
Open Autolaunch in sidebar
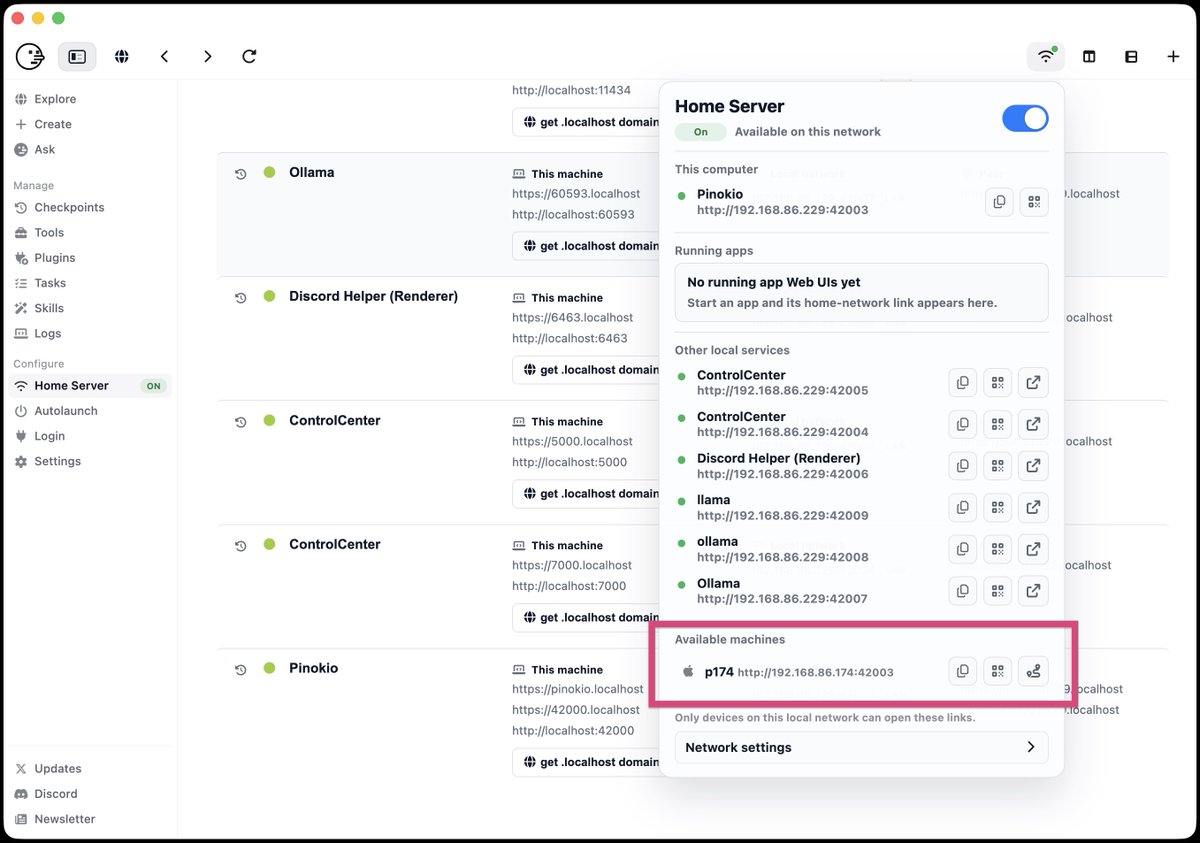[66, 411]
